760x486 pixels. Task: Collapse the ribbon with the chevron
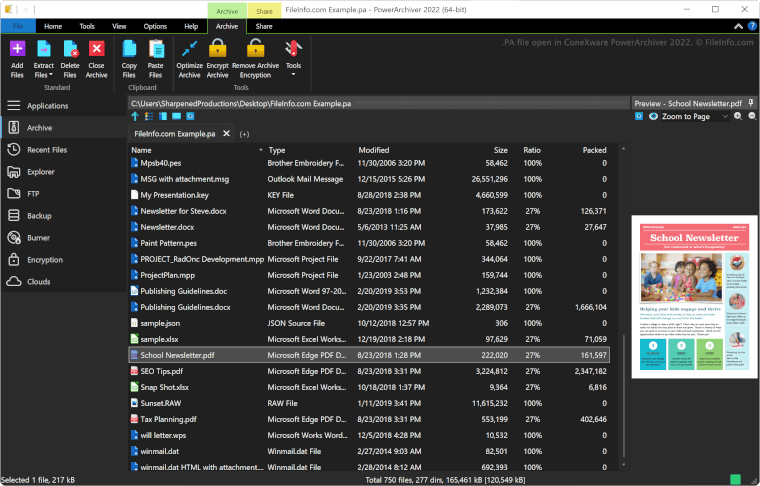pos(736,25)
